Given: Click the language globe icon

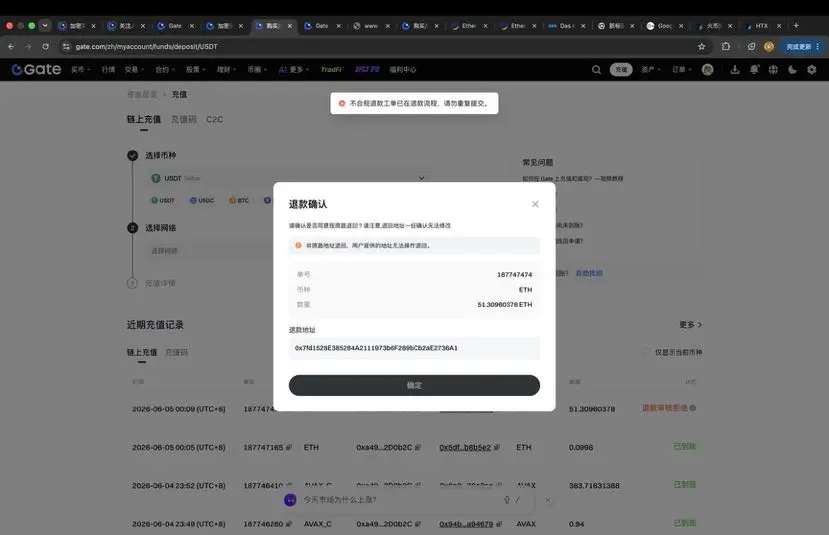Looking at the screenshot, I should pos(773,69).
